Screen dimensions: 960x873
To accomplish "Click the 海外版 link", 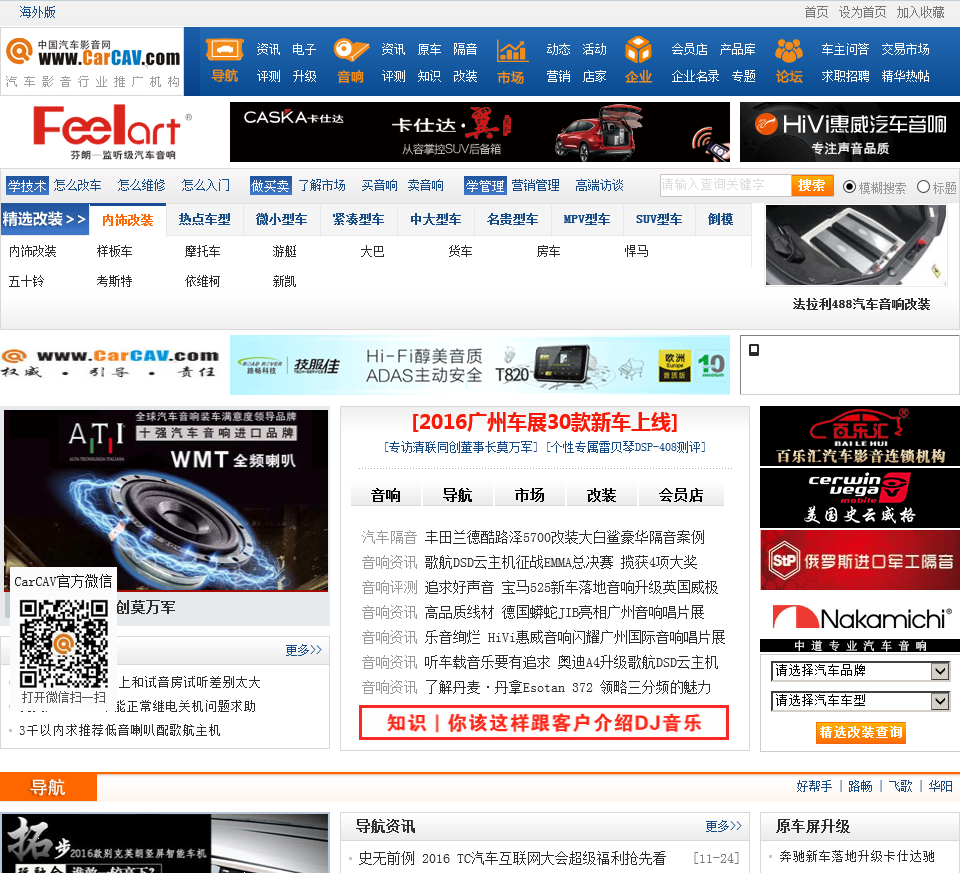I will click(37, 12).
